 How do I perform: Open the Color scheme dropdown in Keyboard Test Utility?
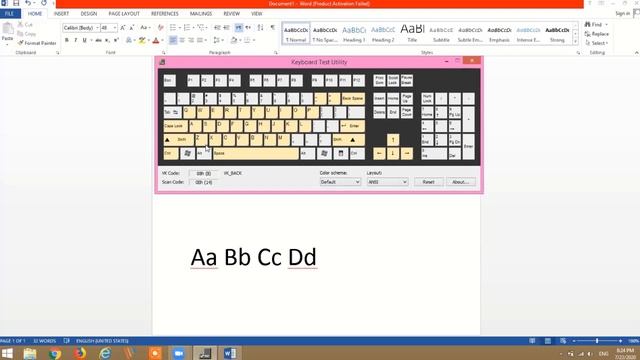point(340,182)
